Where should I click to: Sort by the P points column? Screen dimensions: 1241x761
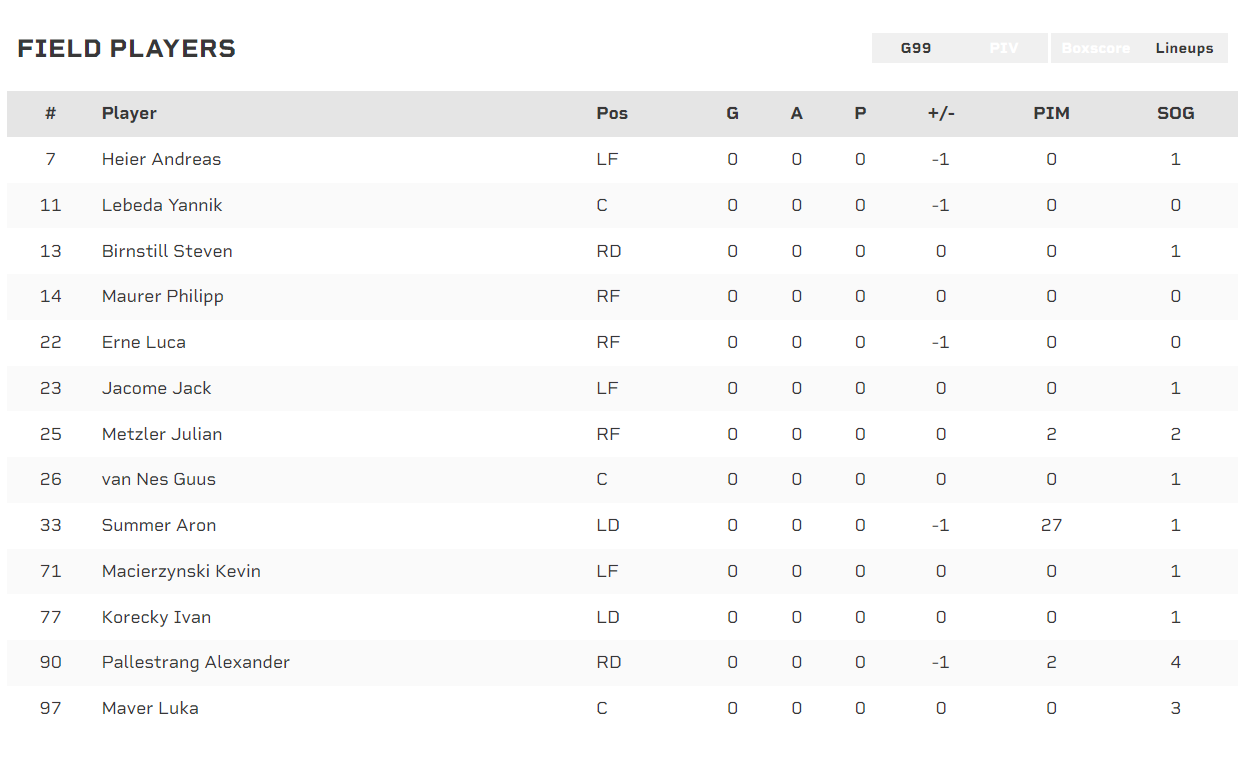860,113
